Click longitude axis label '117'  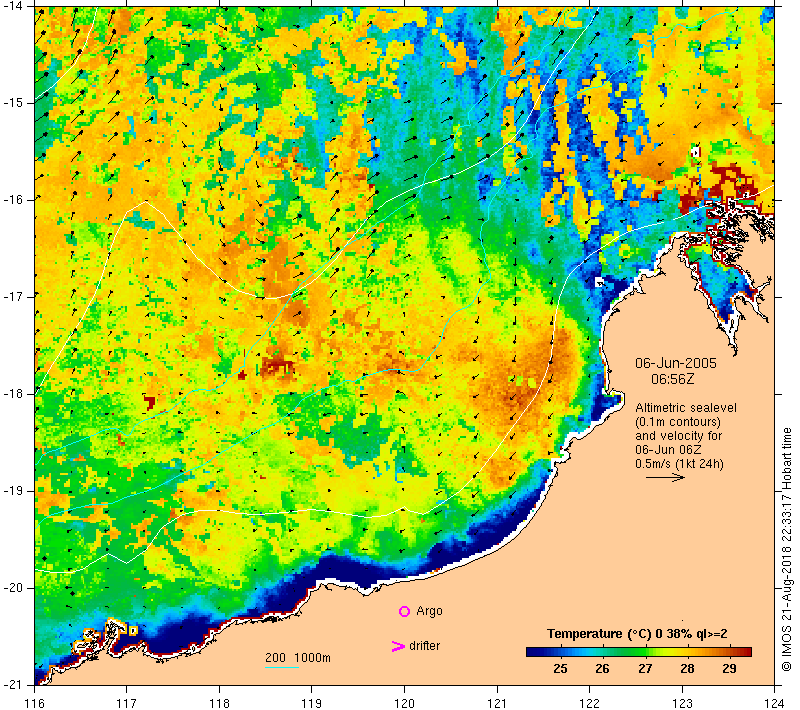click(127, 703)
